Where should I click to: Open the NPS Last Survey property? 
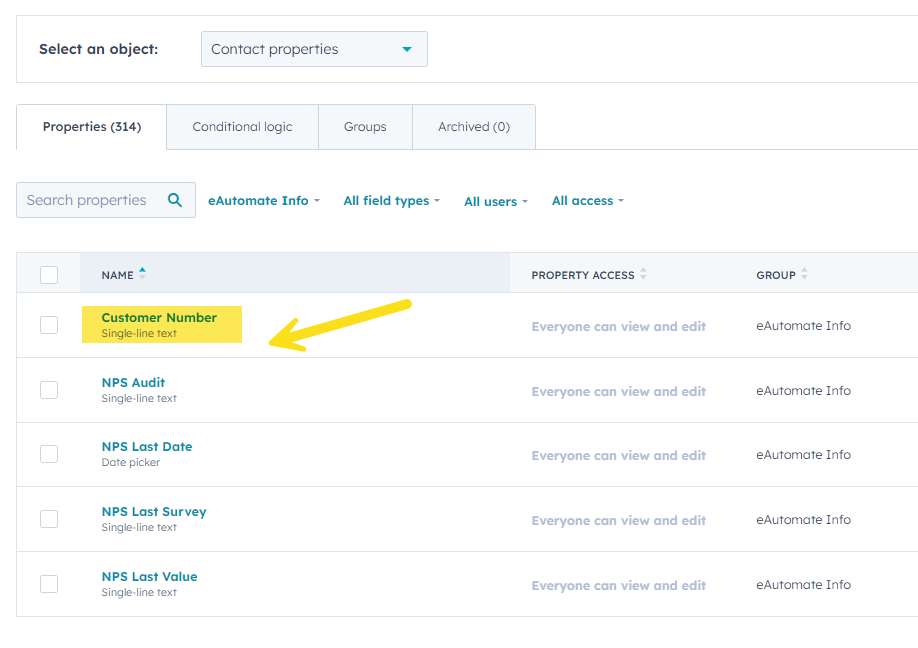coord(154,512)
